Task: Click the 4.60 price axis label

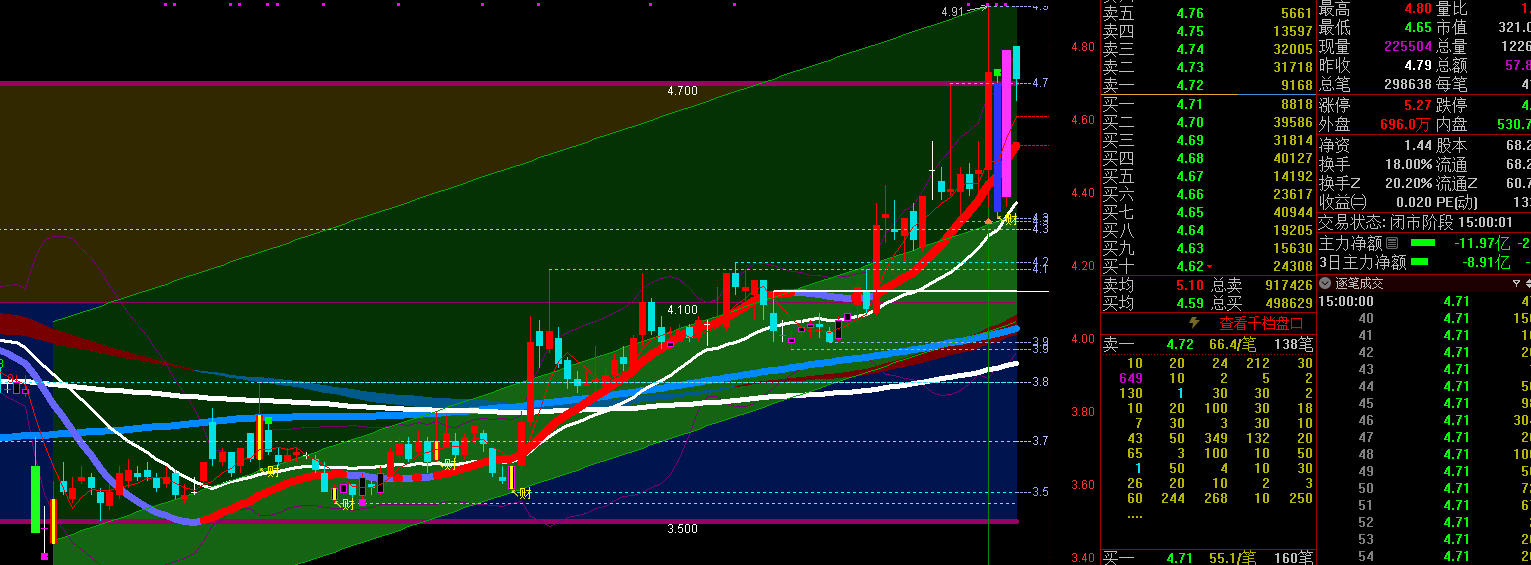Action: [1082, 120]
